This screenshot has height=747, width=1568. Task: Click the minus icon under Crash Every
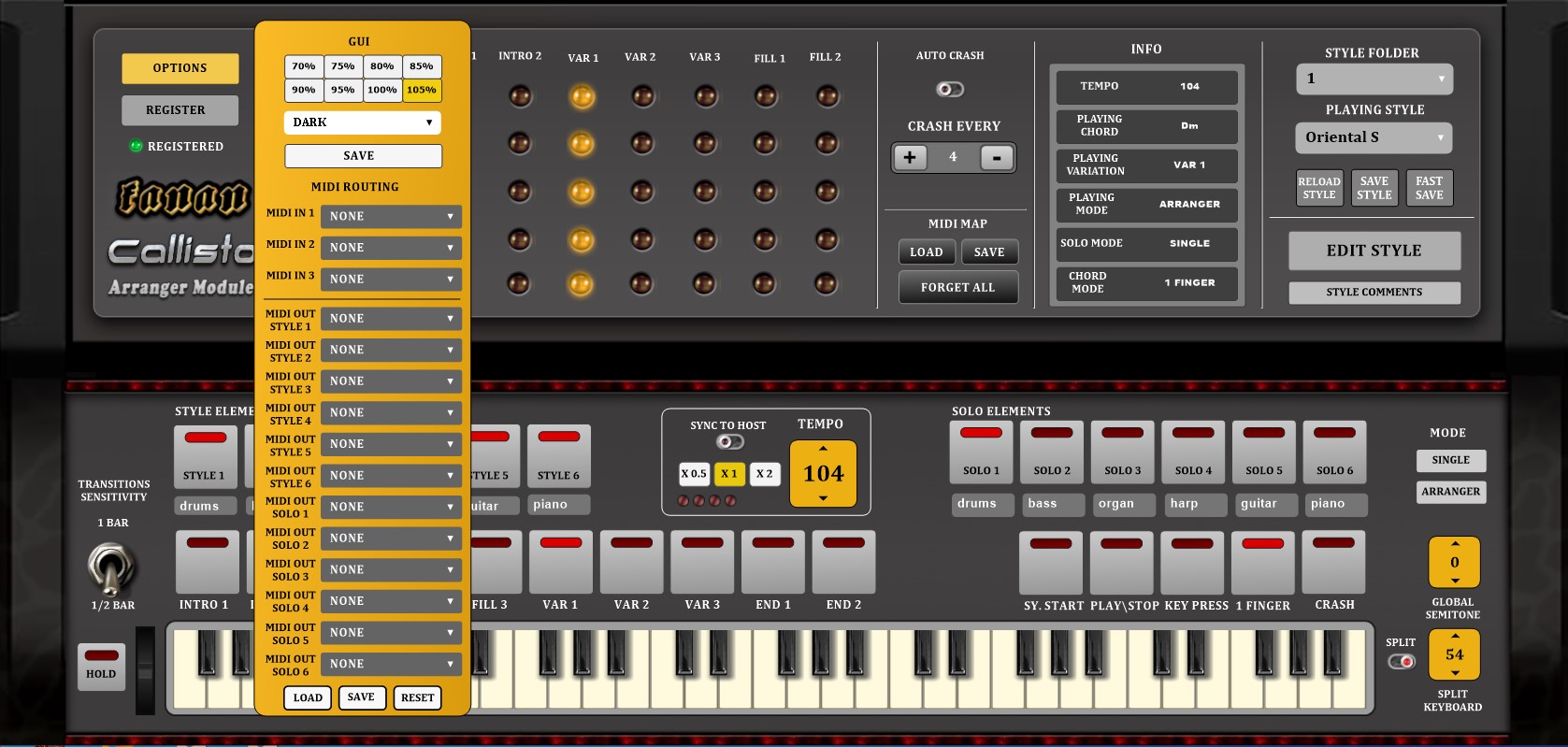click(x=997, y=158)
